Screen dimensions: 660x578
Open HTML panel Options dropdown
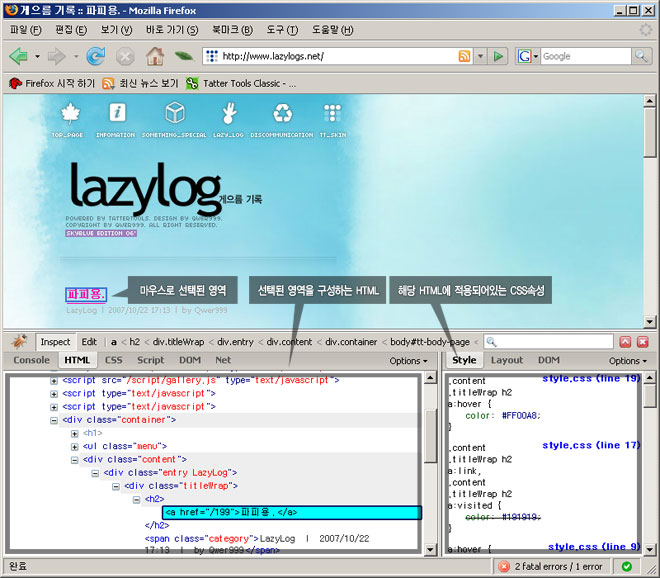pyautogui.click(x=408, y=361)
